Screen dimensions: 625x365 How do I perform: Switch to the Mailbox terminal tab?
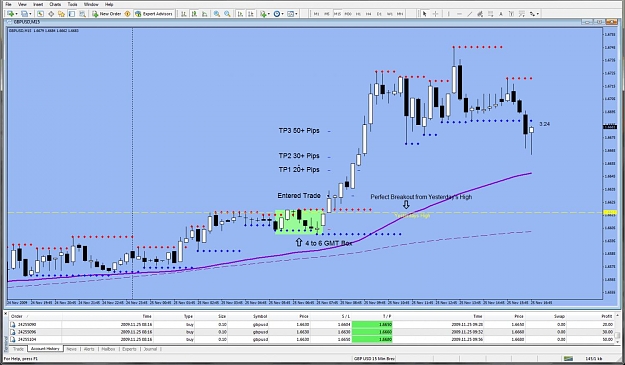108,349
